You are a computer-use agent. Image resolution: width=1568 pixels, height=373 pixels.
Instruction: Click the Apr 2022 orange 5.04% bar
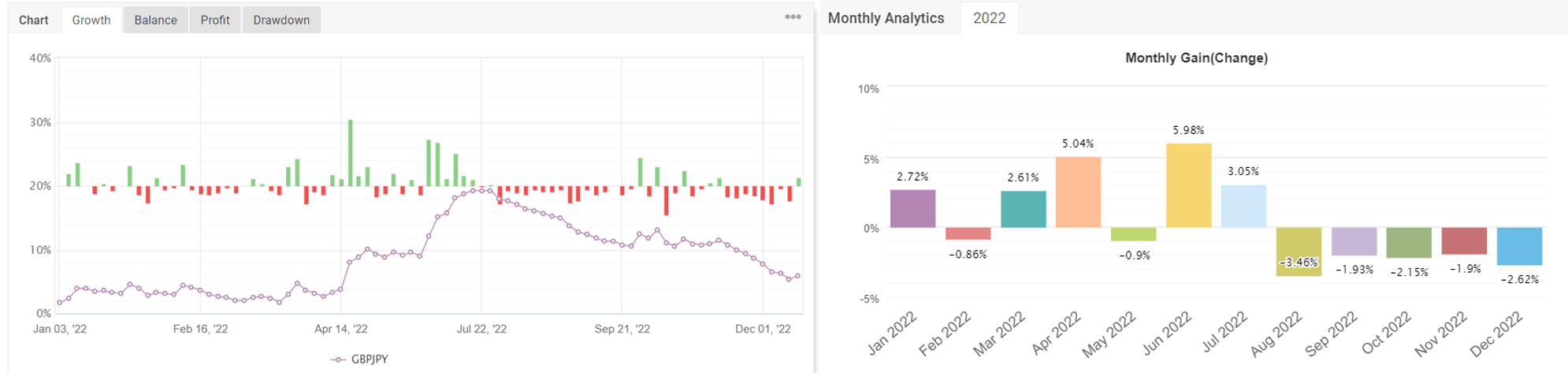(1078, 192)
